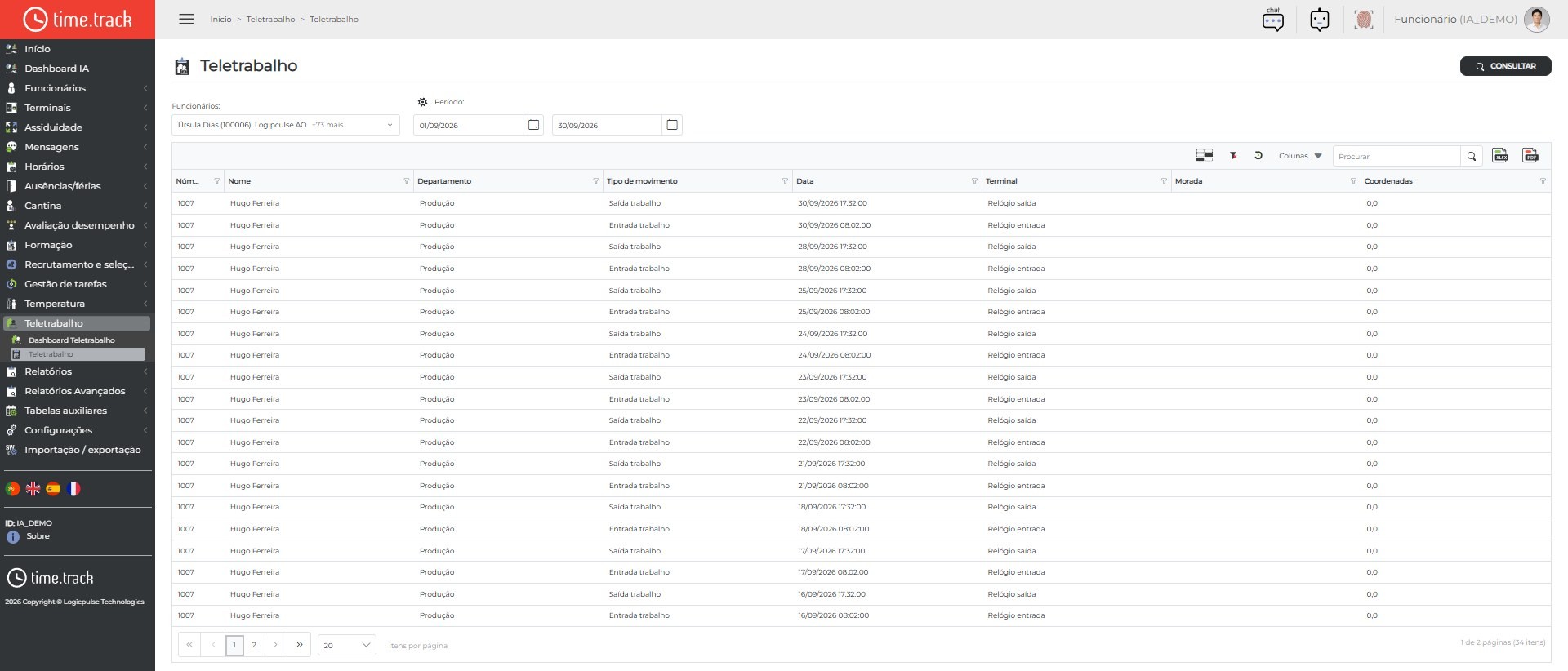Open Dashboard Teletrabalho submenu item
This screenshot has width=1568, height=671.
click(x=72, y=340)
